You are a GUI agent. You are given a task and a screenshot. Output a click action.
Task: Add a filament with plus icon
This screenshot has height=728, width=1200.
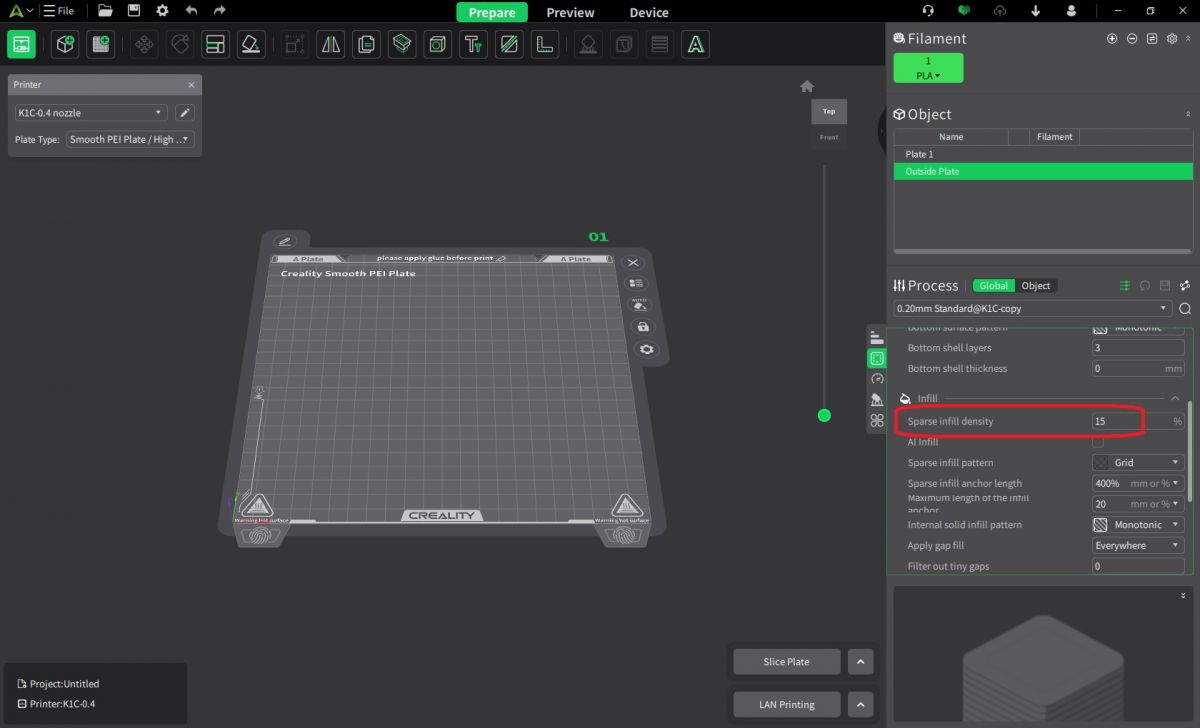(x=1112, y=39)
